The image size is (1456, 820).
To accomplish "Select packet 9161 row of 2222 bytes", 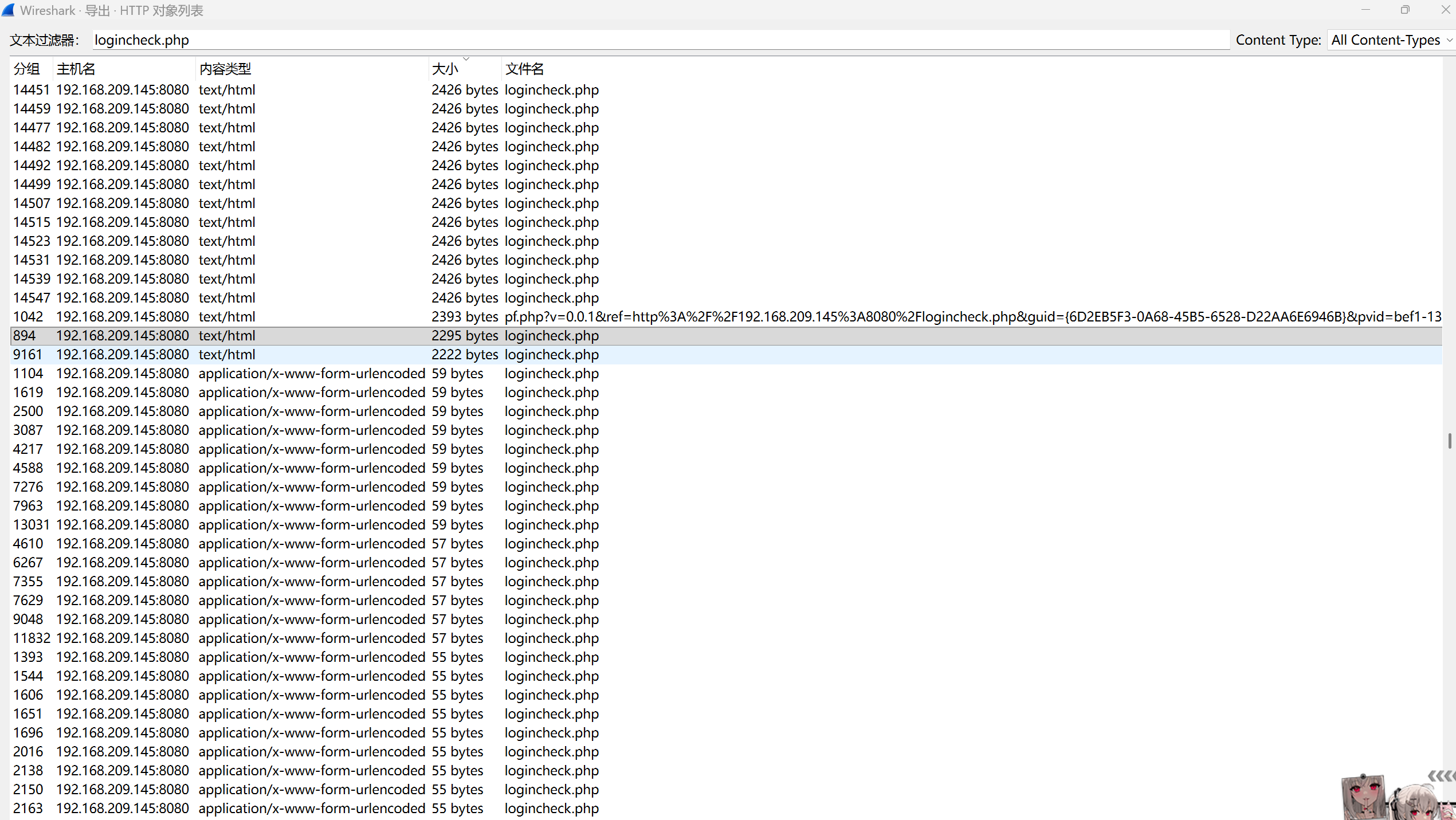I will pyautogui.click(x=344, y=355).
